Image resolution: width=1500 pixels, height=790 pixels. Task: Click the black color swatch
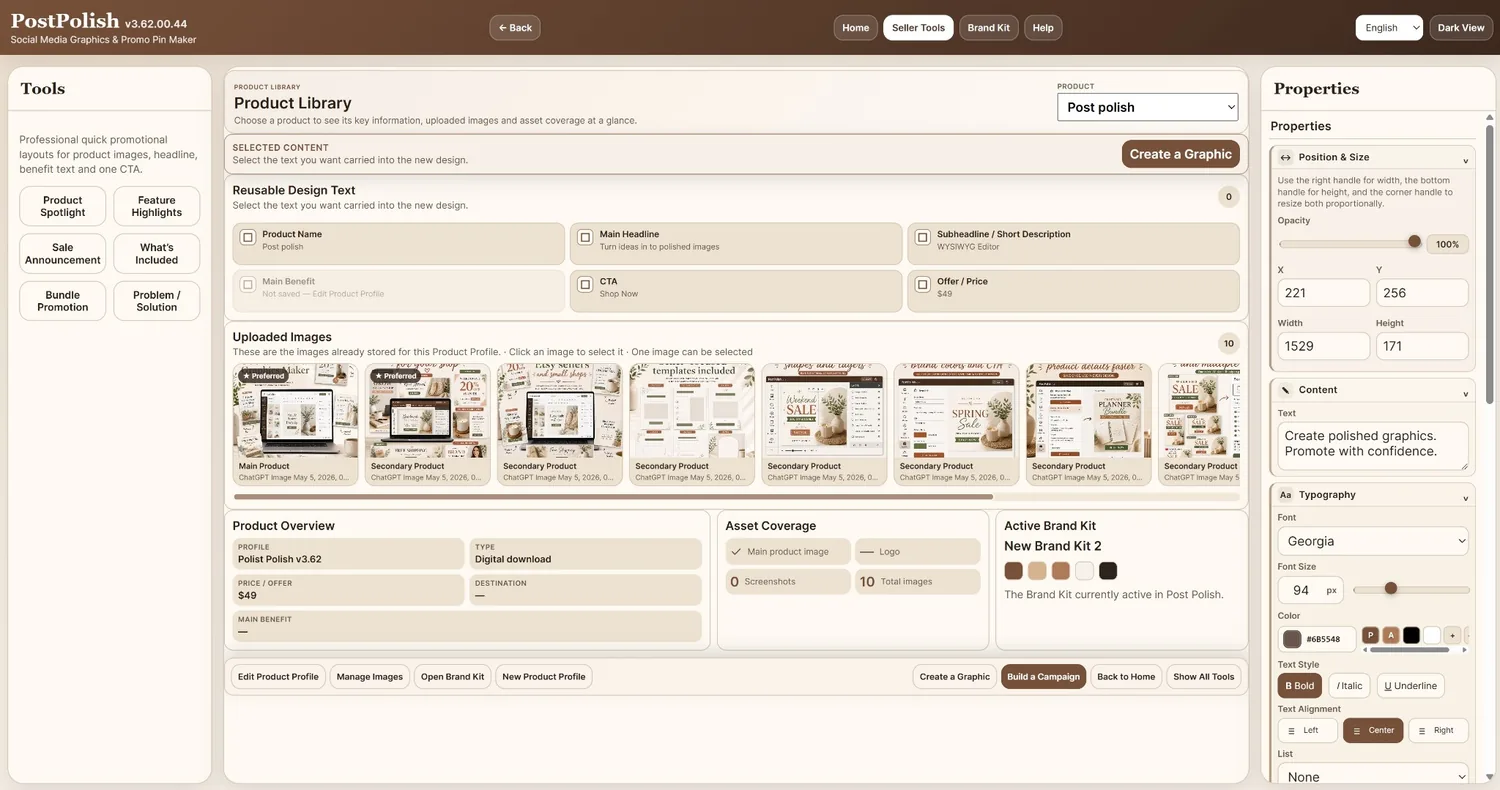pyautogui.click(x=1411, y=635)
